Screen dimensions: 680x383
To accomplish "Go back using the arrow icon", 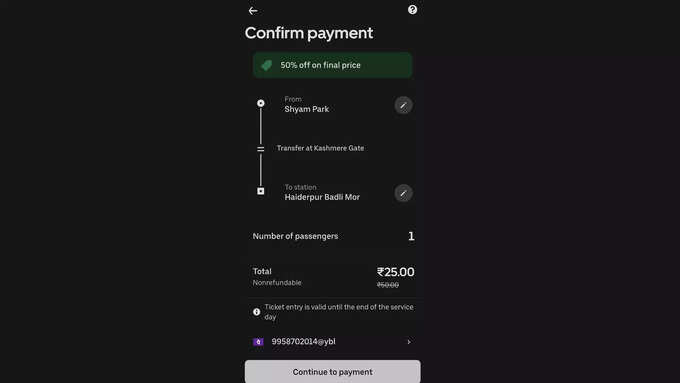I will click(253, 11).
